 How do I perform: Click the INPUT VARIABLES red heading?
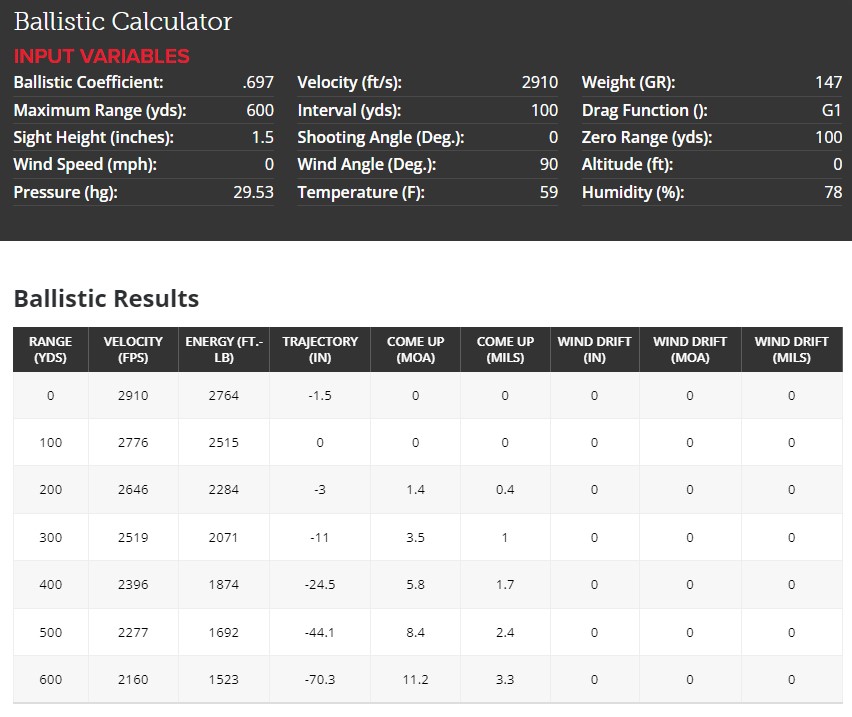pyautogui.click(x=101, y=56)
